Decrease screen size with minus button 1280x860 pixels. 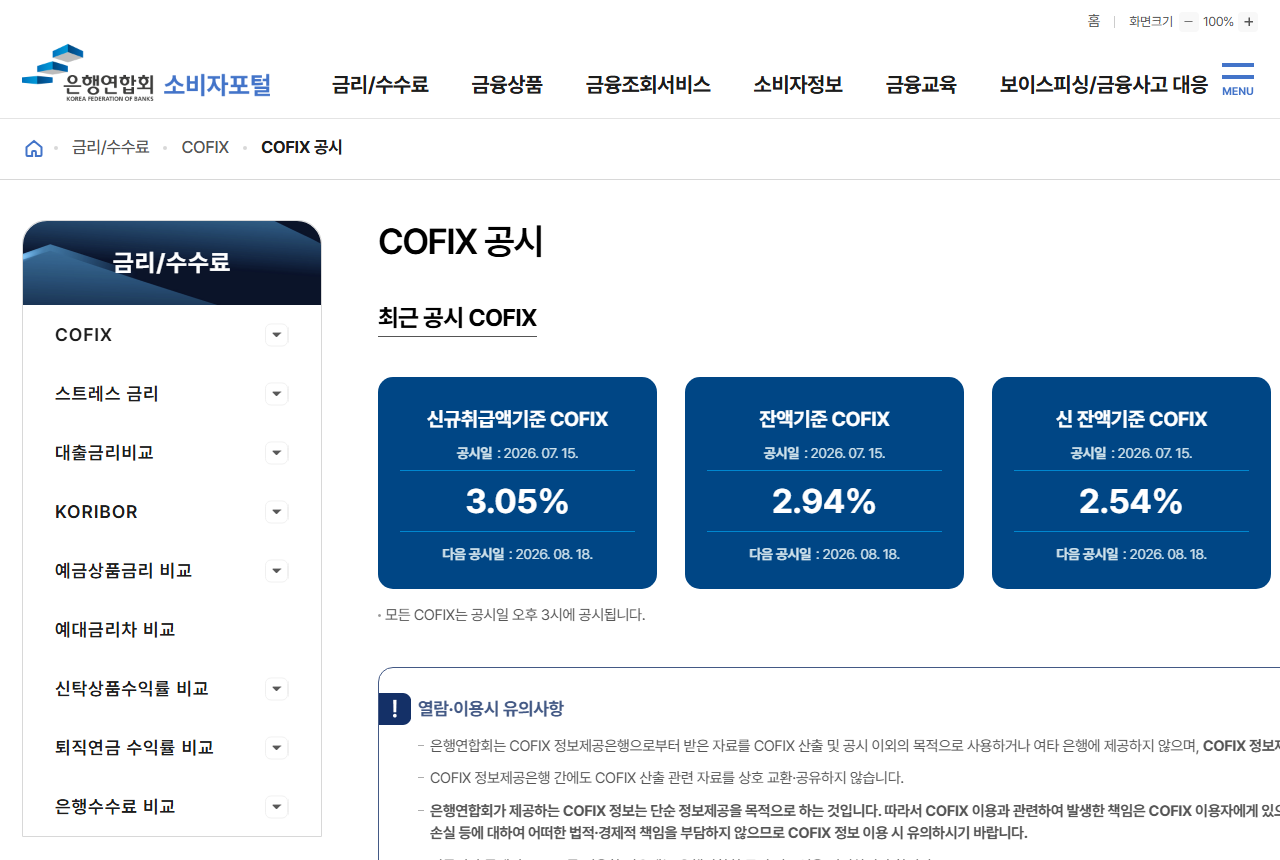pyautogui.click(x=1188, y=22)
